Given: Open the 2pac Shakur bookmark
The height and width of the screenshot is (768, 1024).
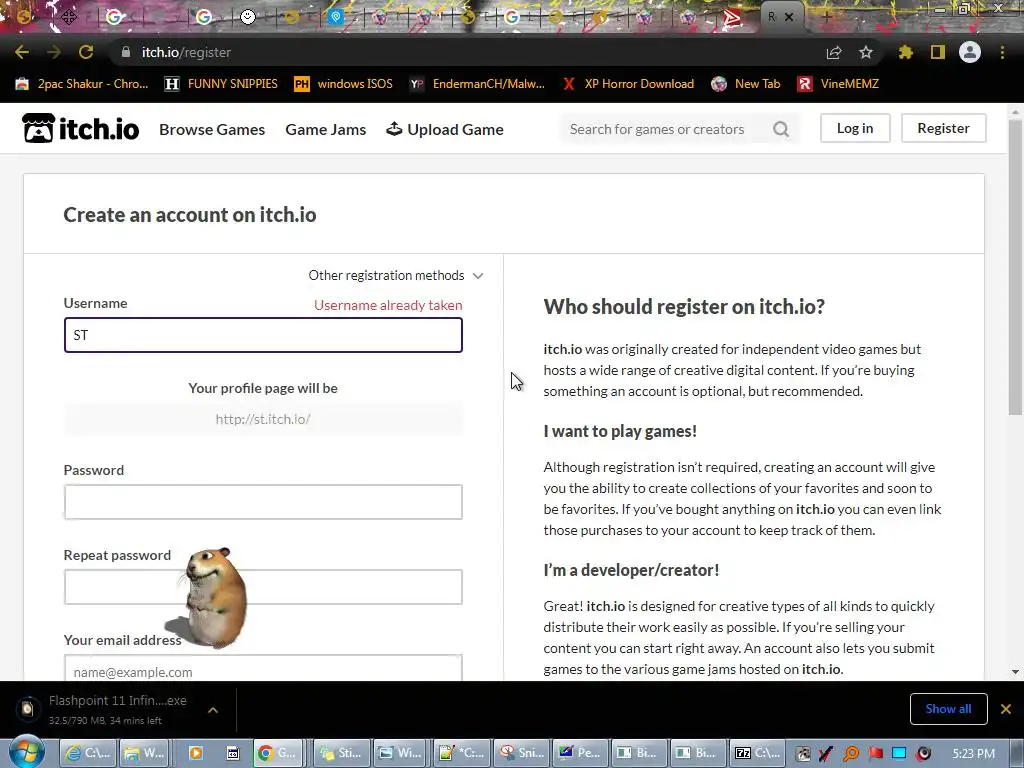Looking at the screenshot, I should 82,84.
